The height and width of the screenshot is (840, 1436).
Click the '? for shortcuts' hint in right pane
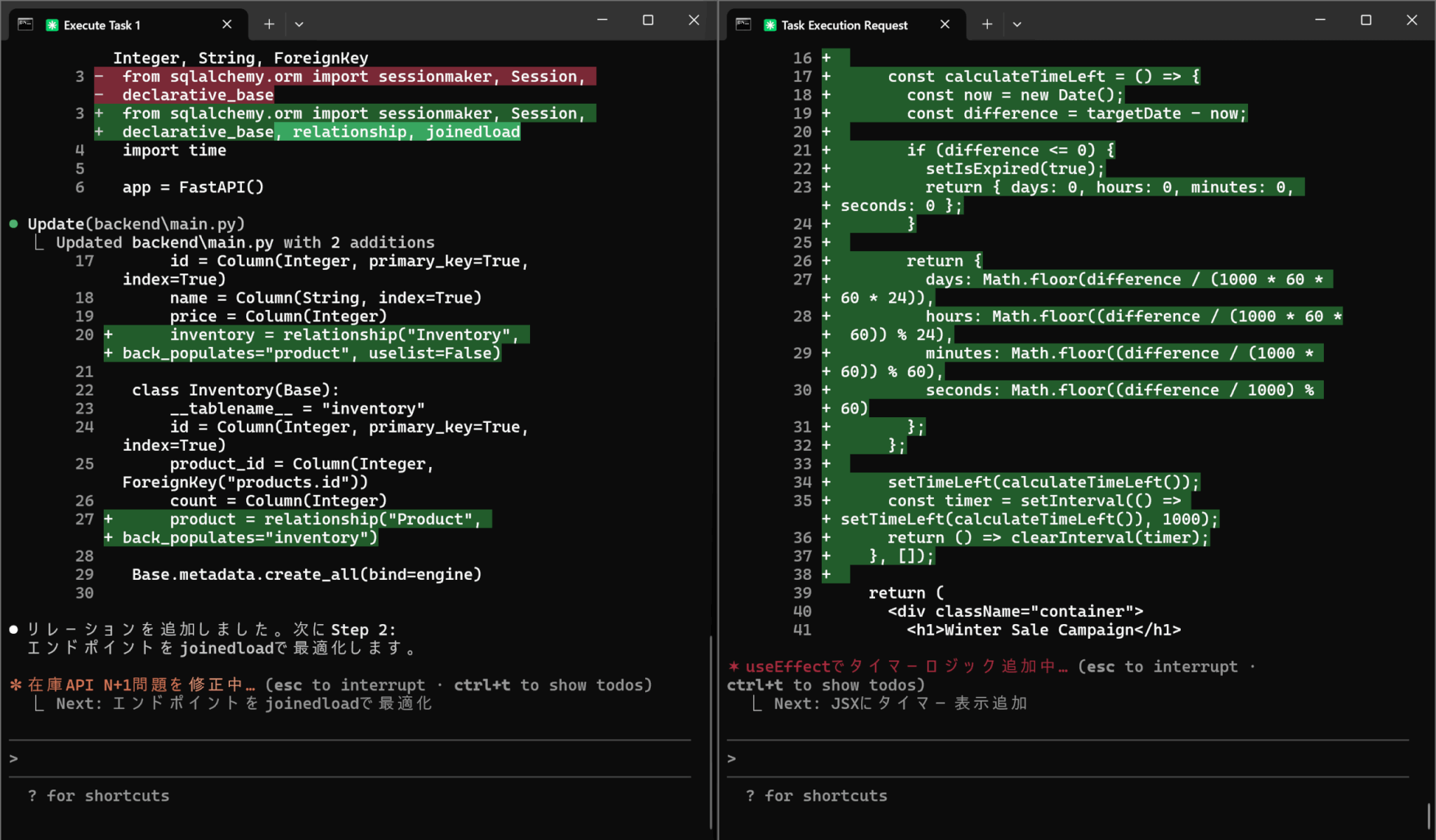pyautogui.click(x=817, y=796)
